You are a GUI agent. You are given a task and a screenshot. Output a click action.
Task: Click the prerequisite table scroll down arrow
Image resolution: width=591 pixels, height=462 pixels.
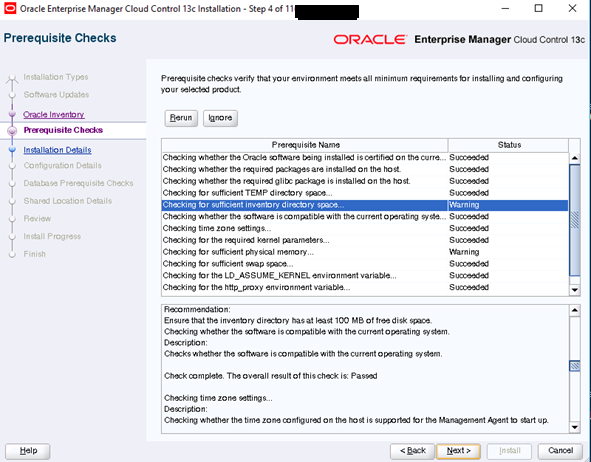(x=574, y=290)
